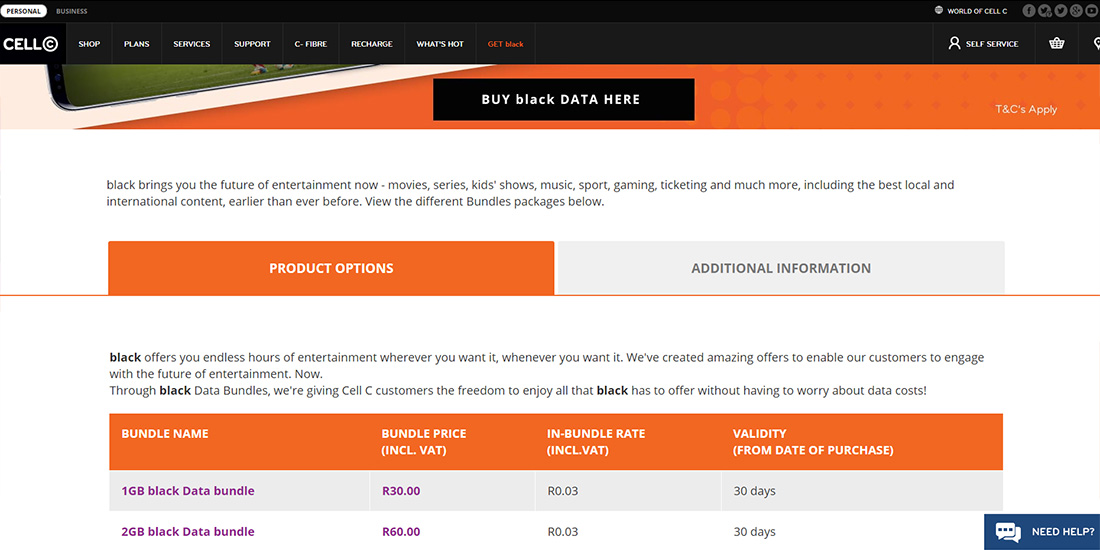Open the Twitter icon beside the Facebook icon
Screen dimensions: 1100x550
(x=1045, y=11)
